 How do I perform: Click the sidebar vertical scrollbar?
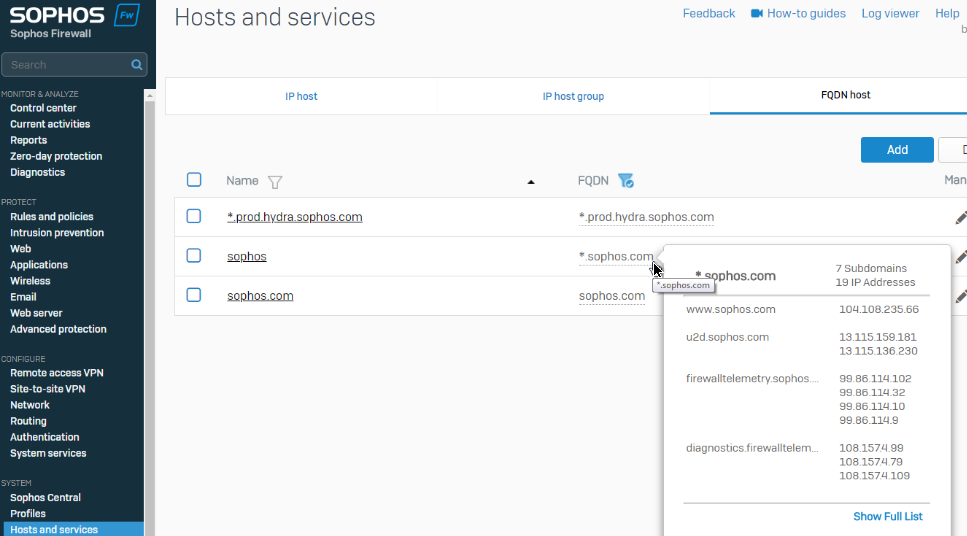149,311
